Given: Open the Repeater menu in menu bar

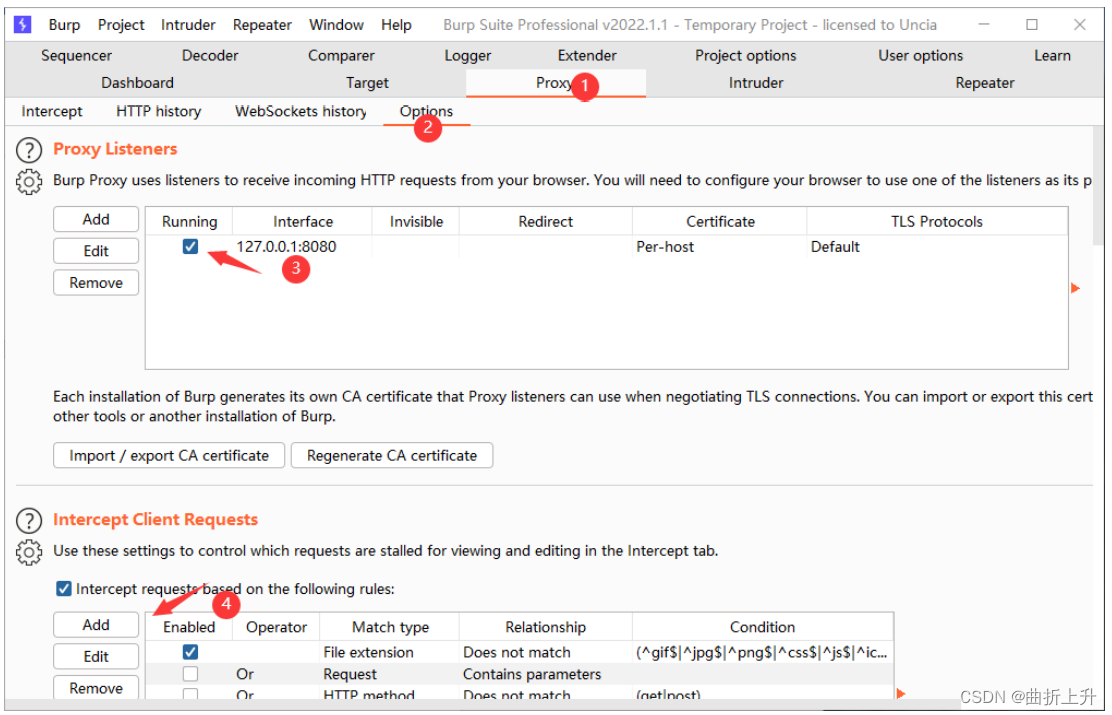Looking at the screenshot, I should point(262,25).
